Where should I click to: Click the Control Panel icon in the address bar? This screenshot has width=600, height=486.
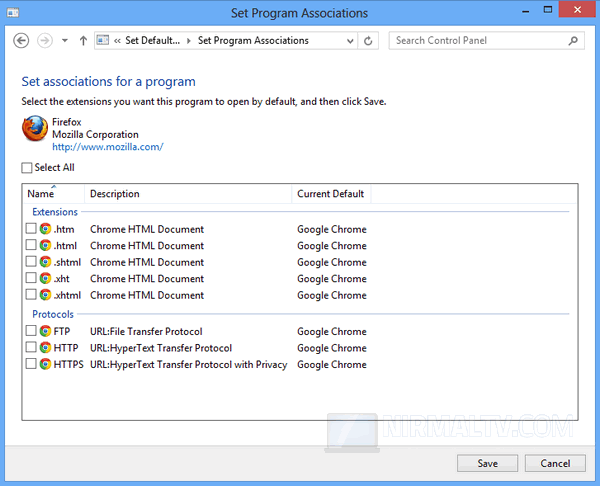coord(103,40)
